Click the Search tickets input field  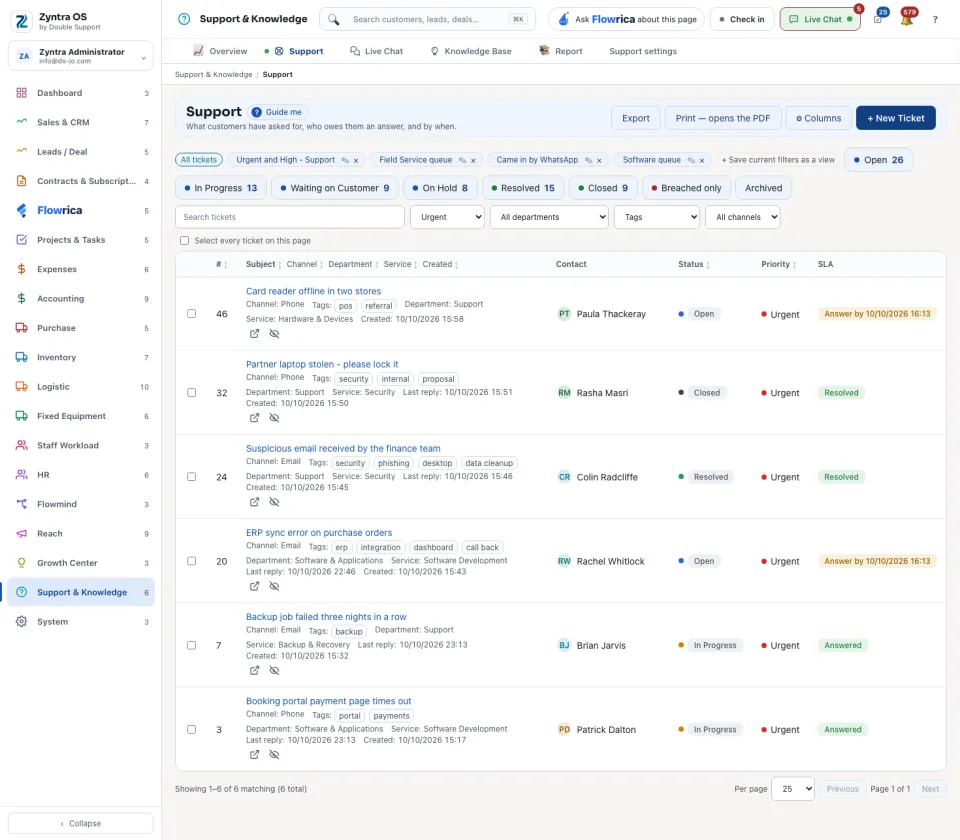coord(290,217)
